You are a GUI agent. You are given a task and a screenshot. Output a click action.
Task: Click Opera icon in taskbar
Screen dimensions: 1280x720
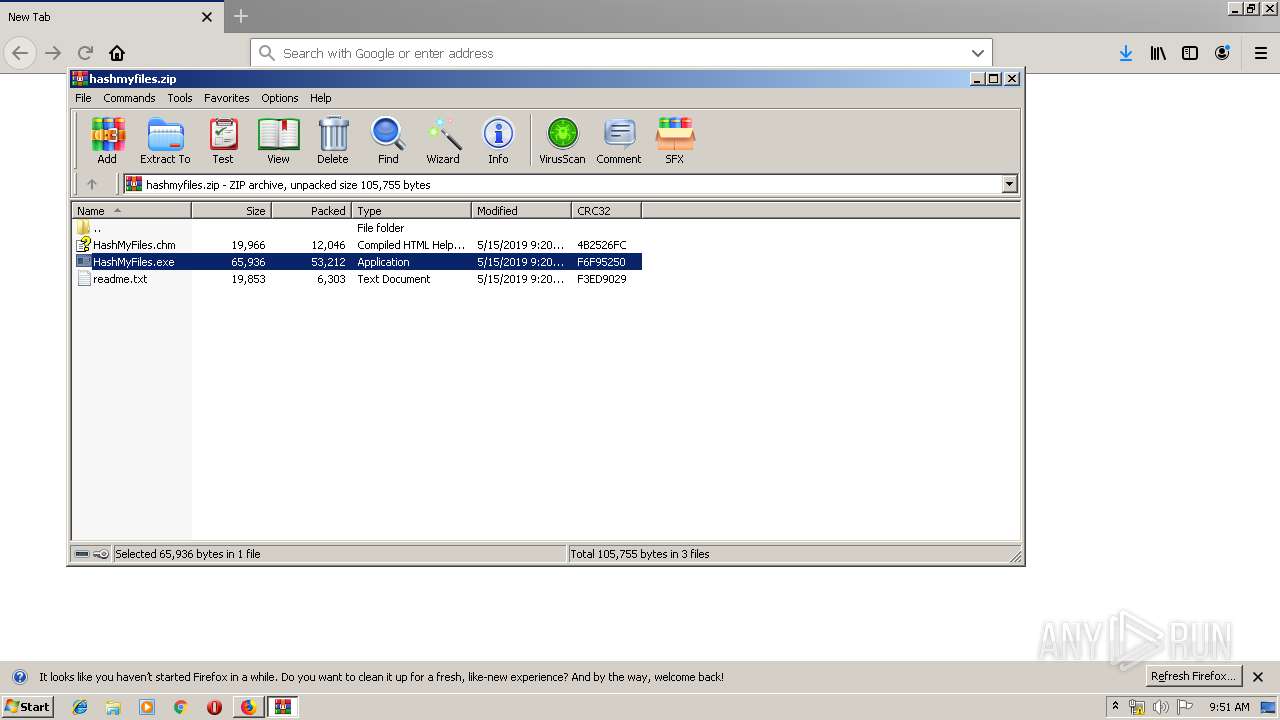pyautogui.click(x=214, y=707)
